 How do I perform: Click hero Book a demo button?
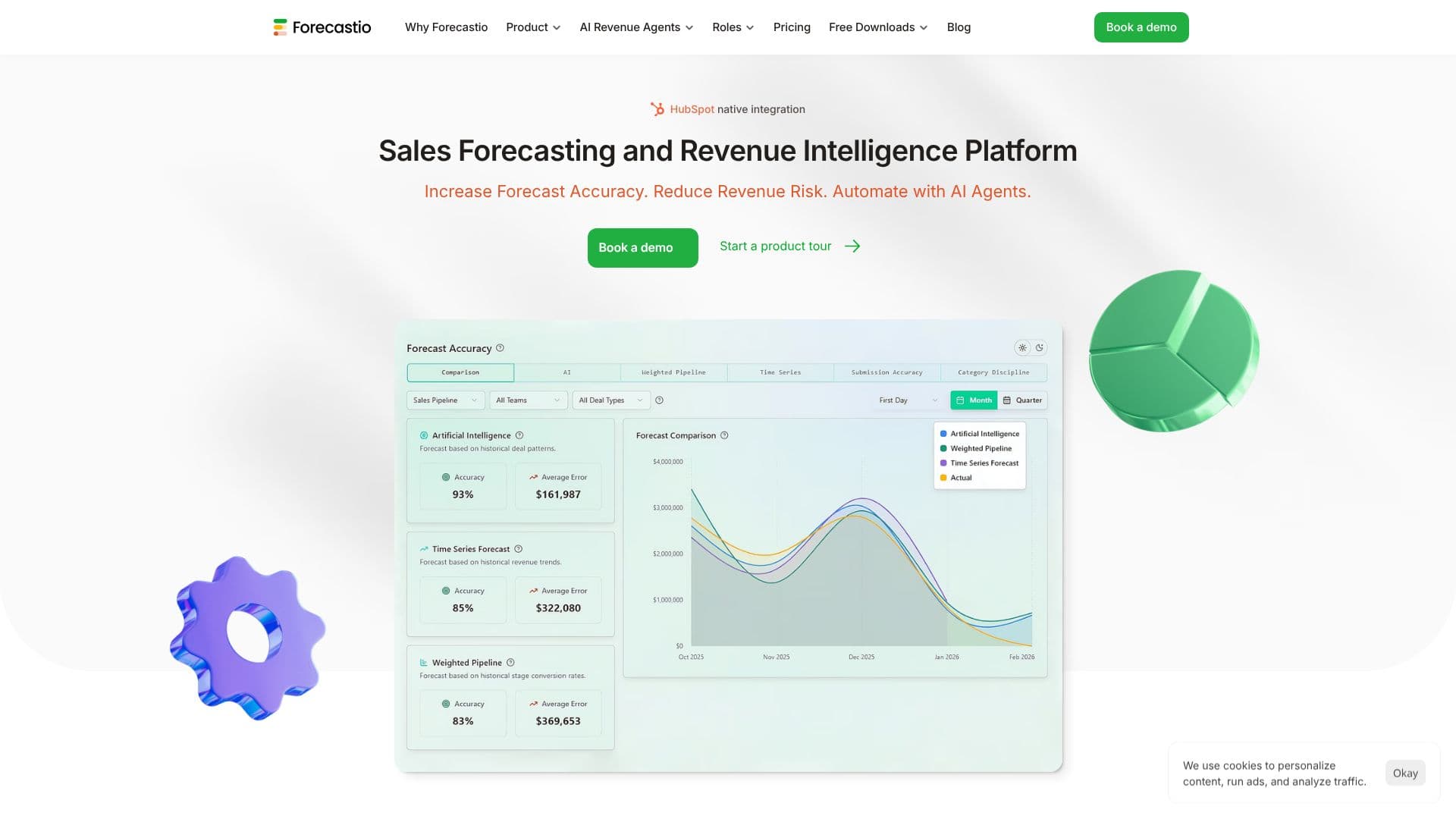[642, 248]
